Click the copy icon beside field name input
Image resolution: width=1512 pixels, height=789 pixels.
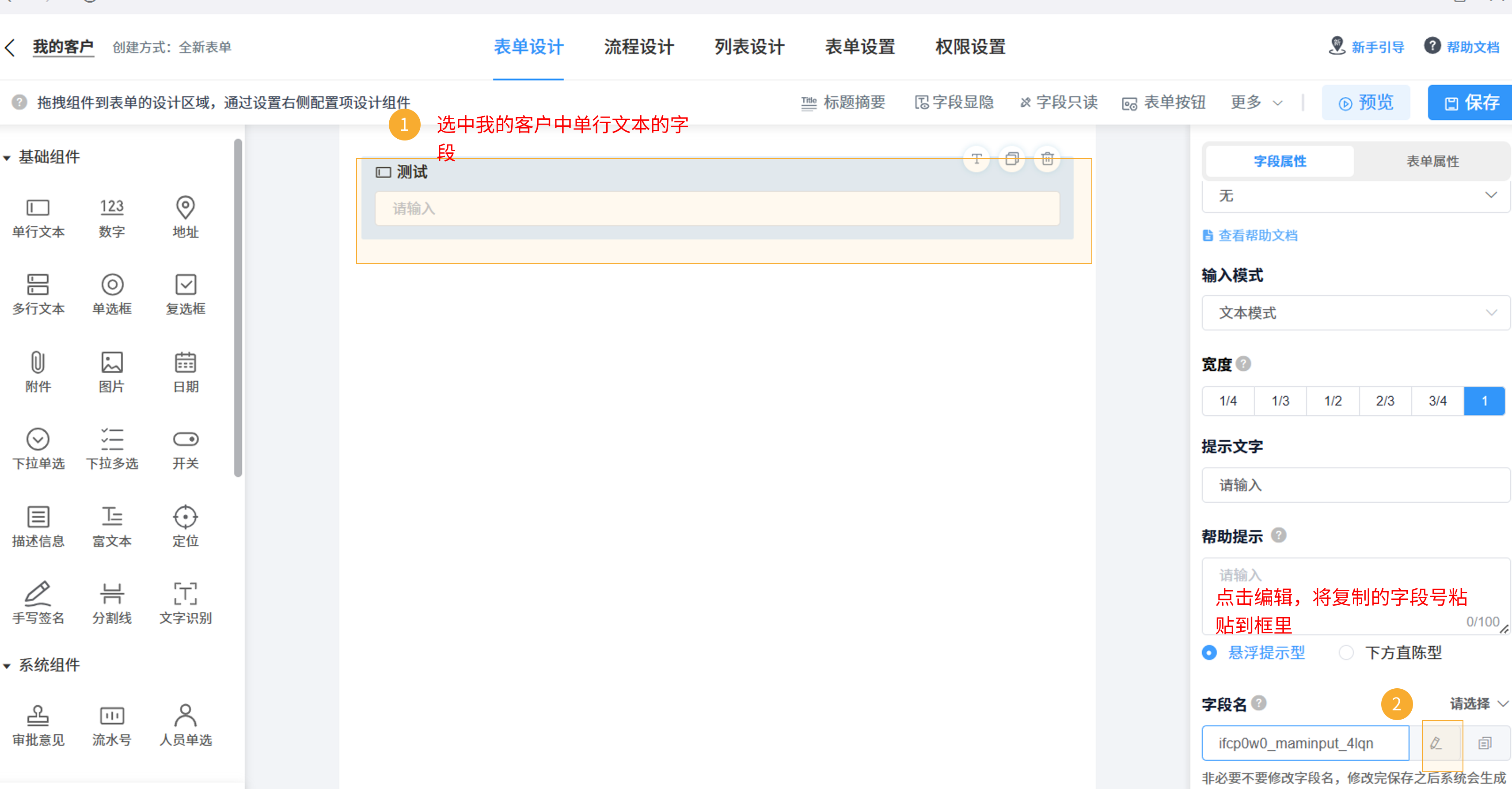[x=1485, y=743]
